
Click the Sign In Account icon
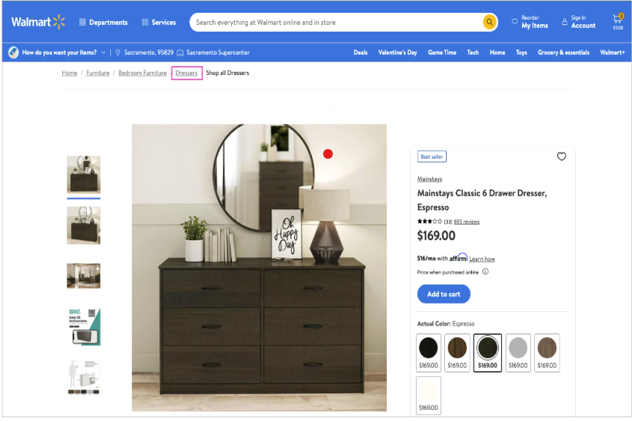click(564, 22)
